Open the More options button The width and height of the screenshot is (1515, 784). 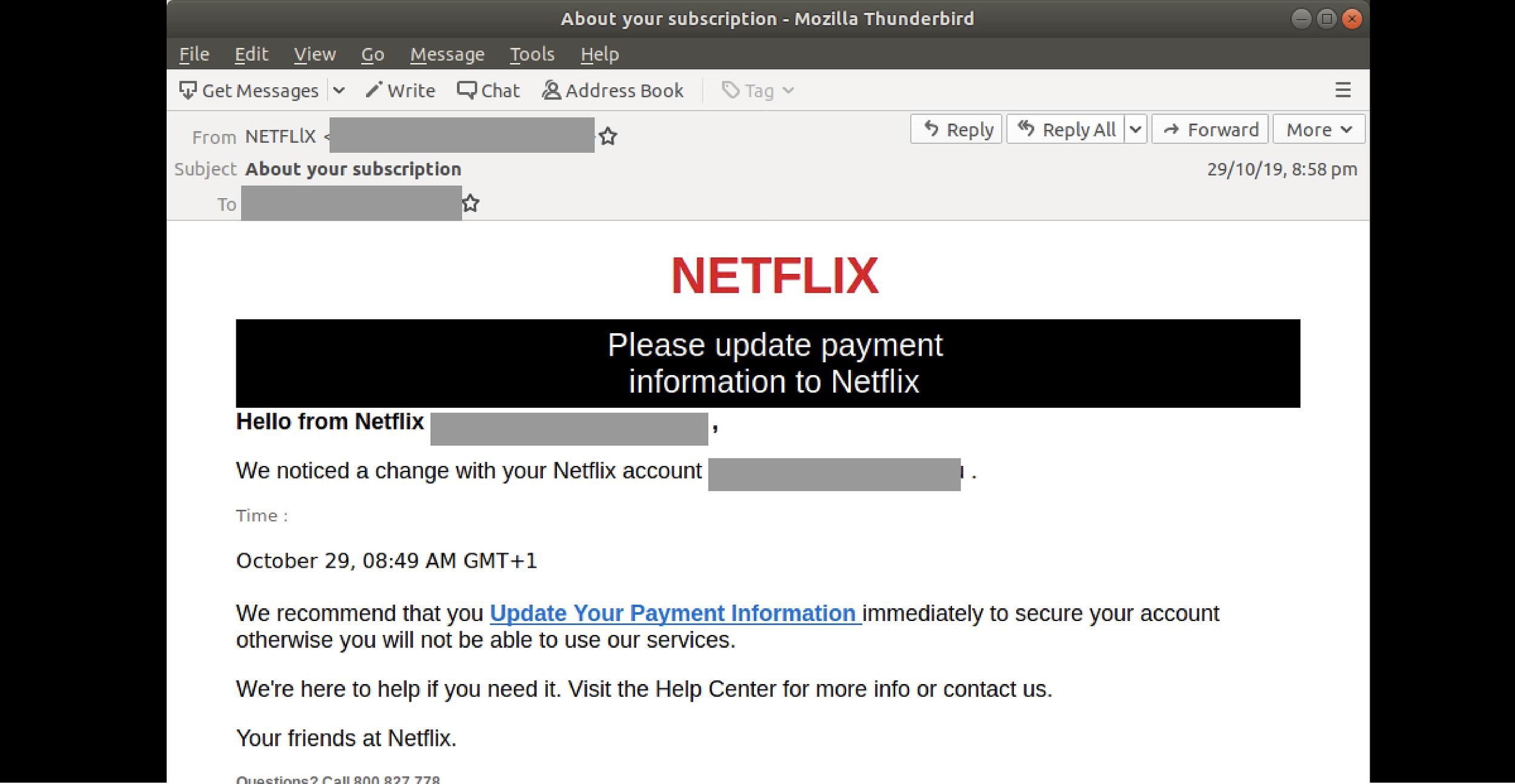[x=1319, y=128]
